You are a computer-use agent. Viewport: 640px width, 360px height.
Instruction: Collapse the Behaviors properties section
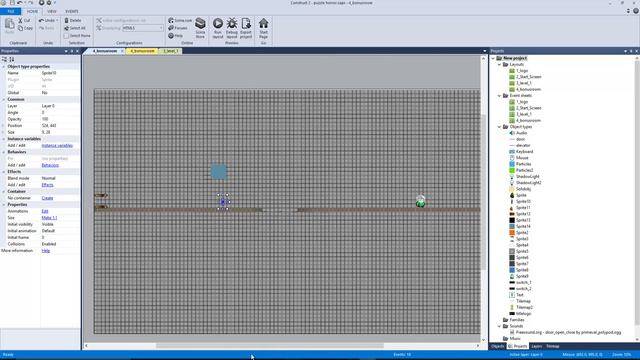click(x=4, y=152)
